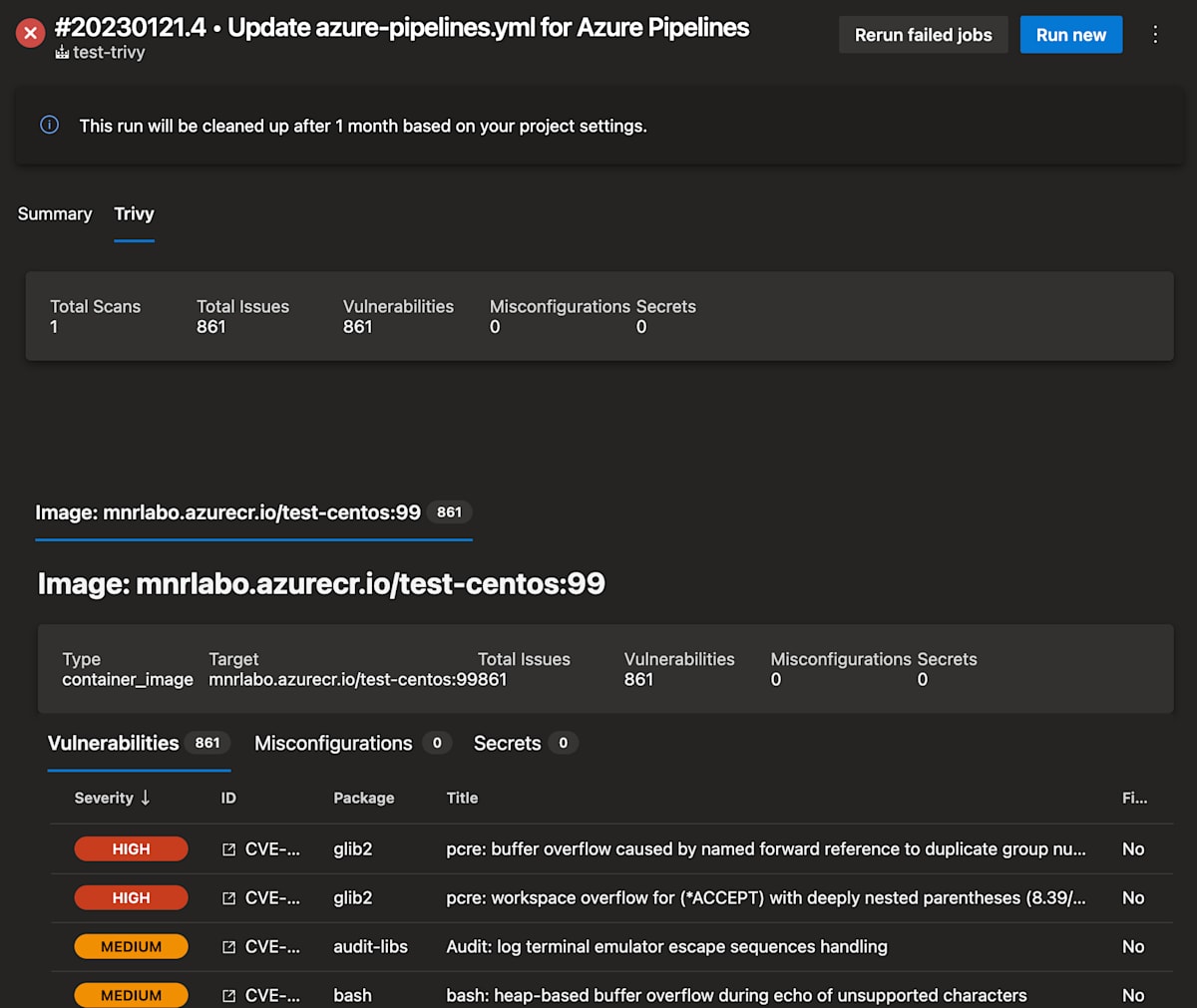Select the Image mnrlabo.azurecr.io/test-centos:99 tab
This screenshot has width=1197, height=1008.
point(253,512)
